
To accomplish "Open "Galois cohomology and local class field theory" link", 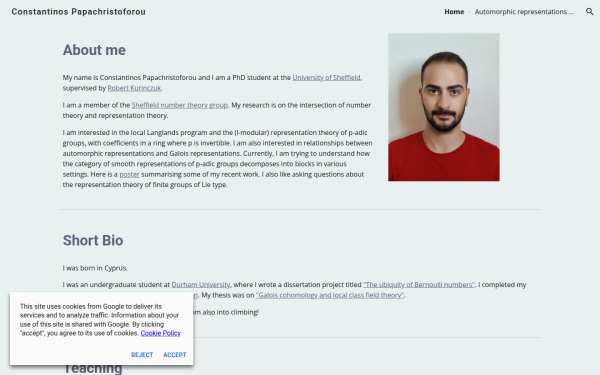I will (x=330, y=295).
